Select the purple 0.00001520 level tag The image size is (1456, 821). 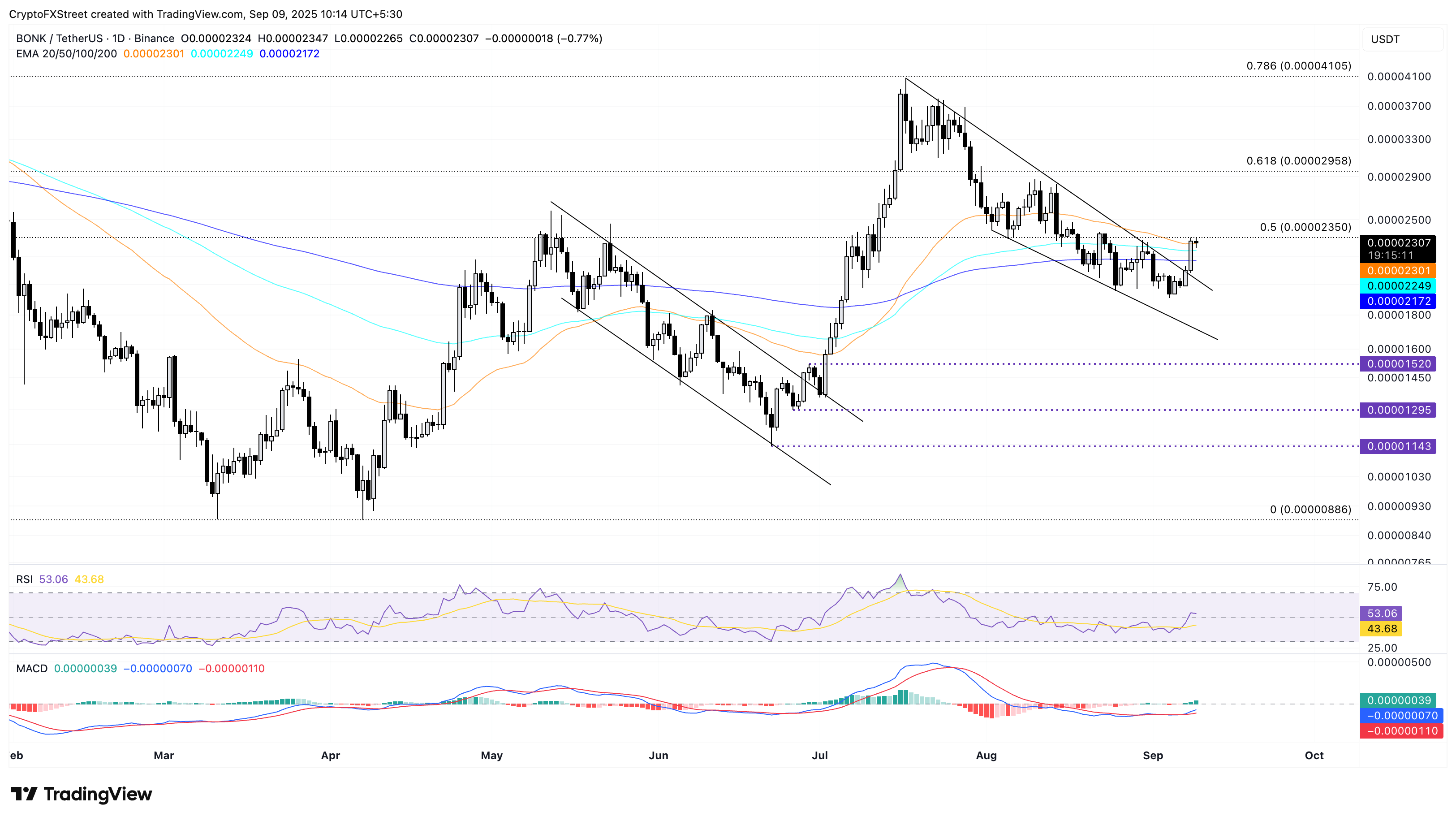click(x=1398, y=364)
